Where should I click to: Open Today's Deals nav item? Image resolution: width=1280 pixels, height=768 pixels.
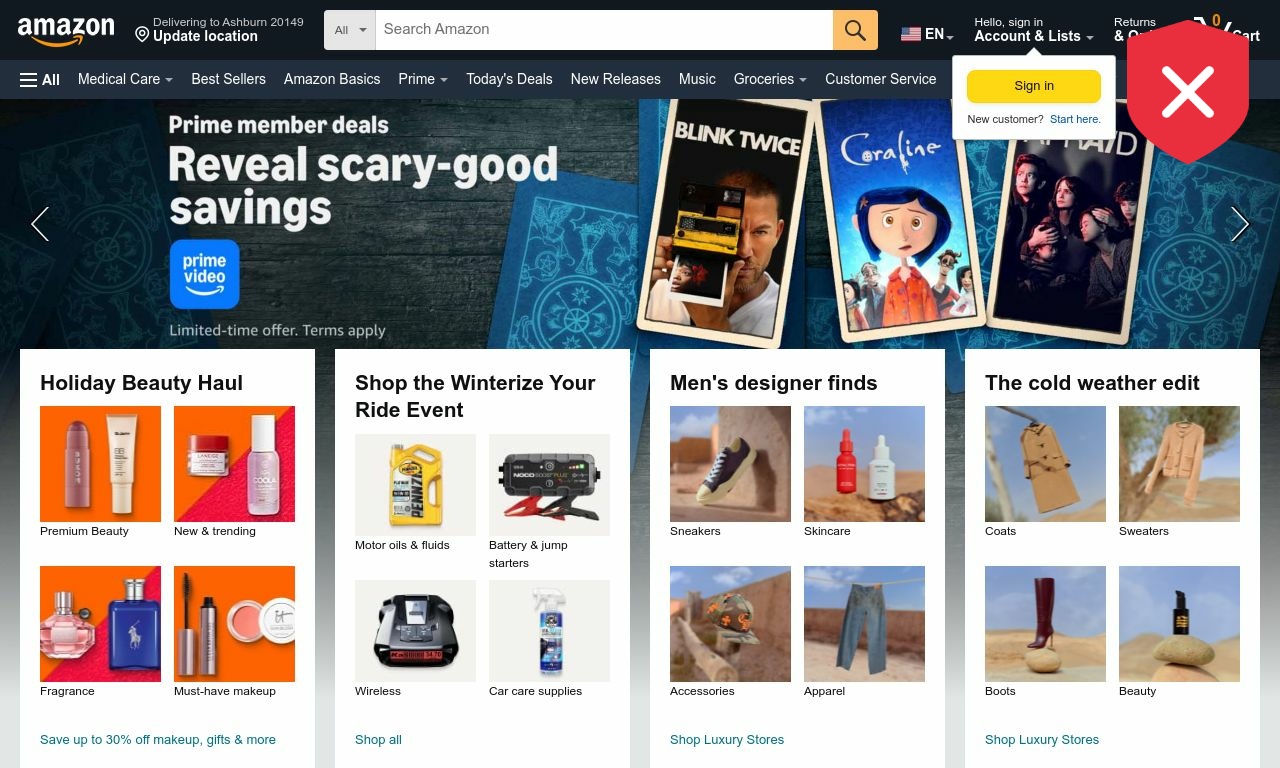point(509,79)
